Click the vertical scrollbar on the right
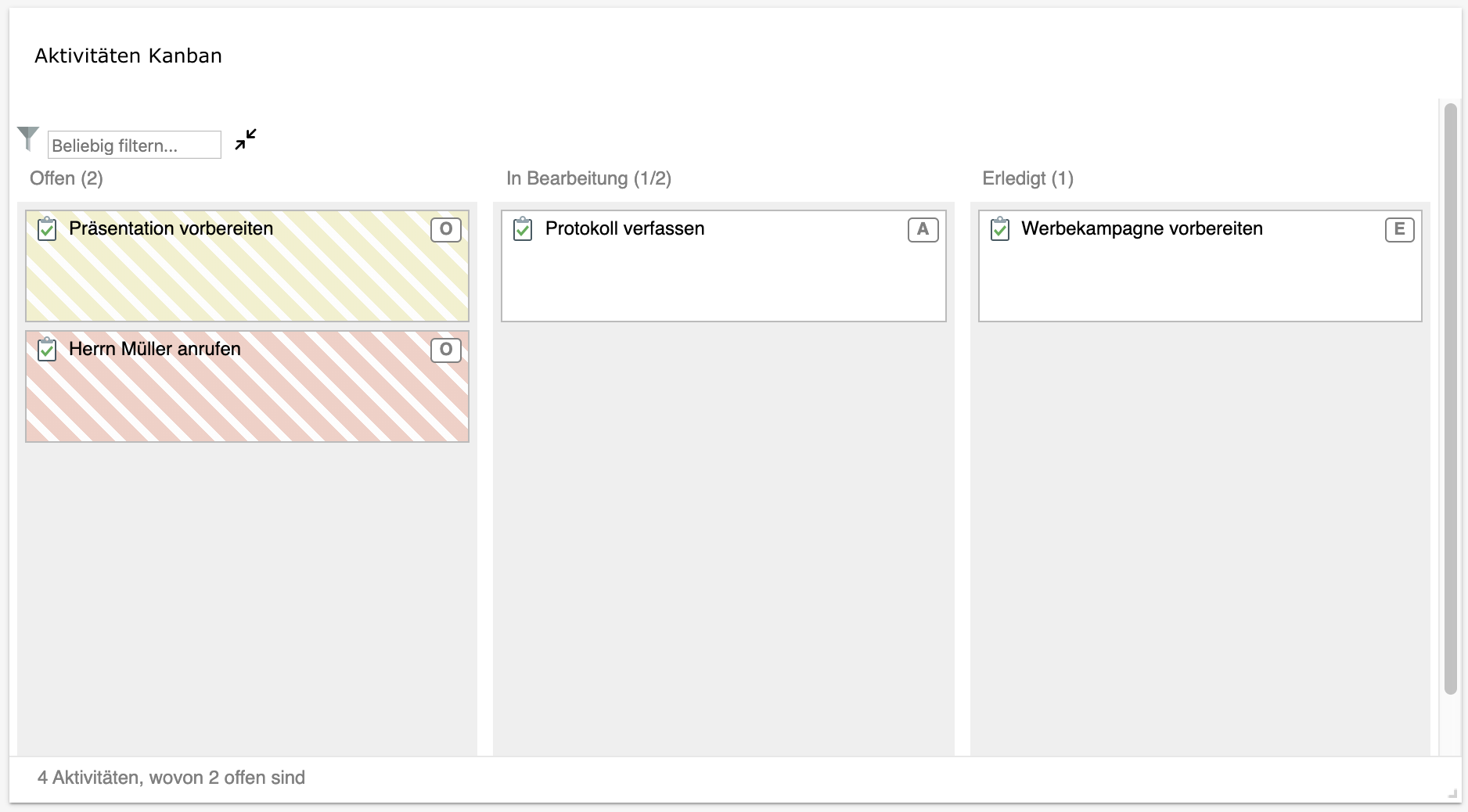This screenshot has width=1468, height=812. [x=1450, y=399]
